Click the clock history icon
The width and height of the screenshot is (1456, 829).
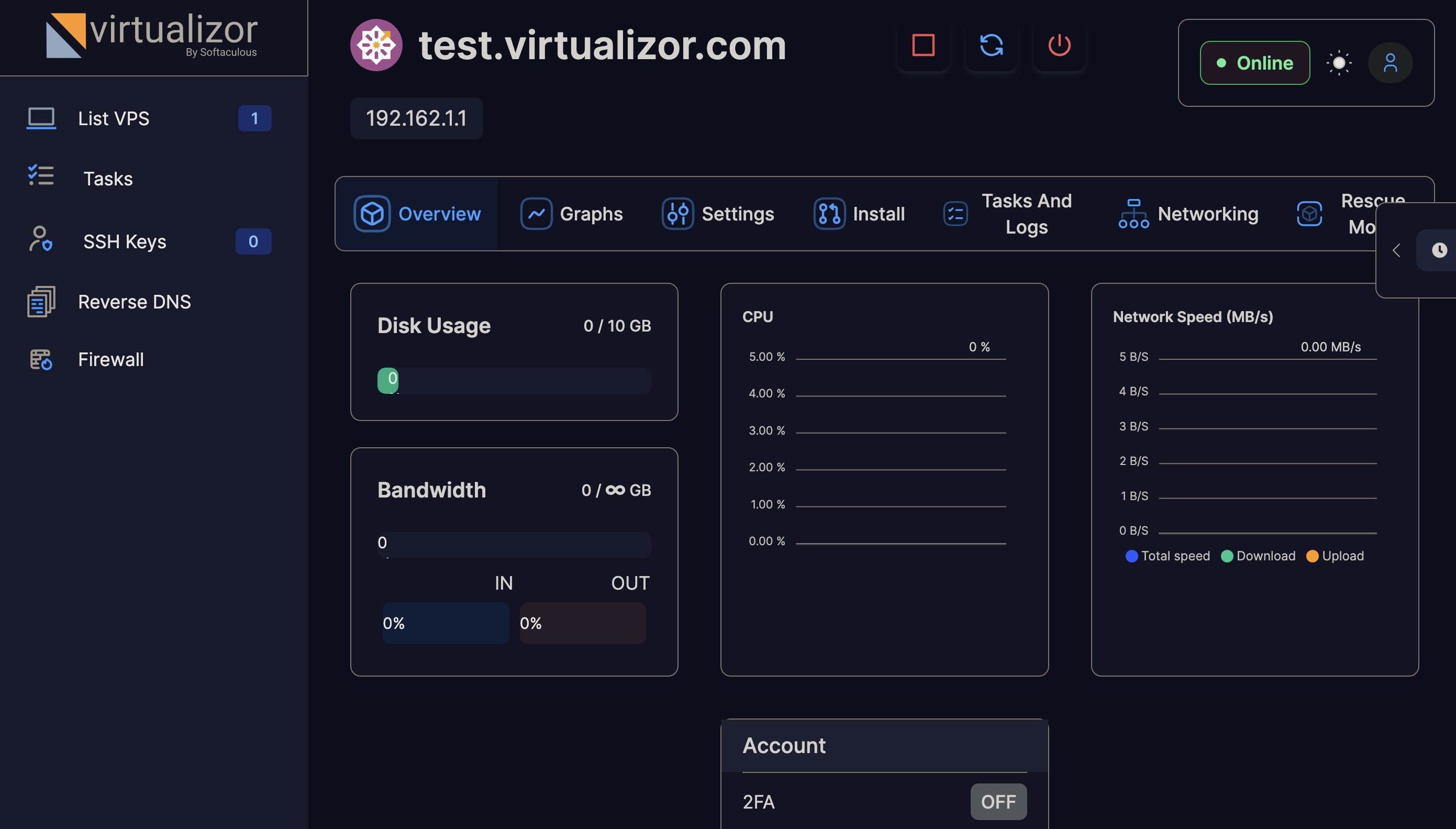[1439, 250]
